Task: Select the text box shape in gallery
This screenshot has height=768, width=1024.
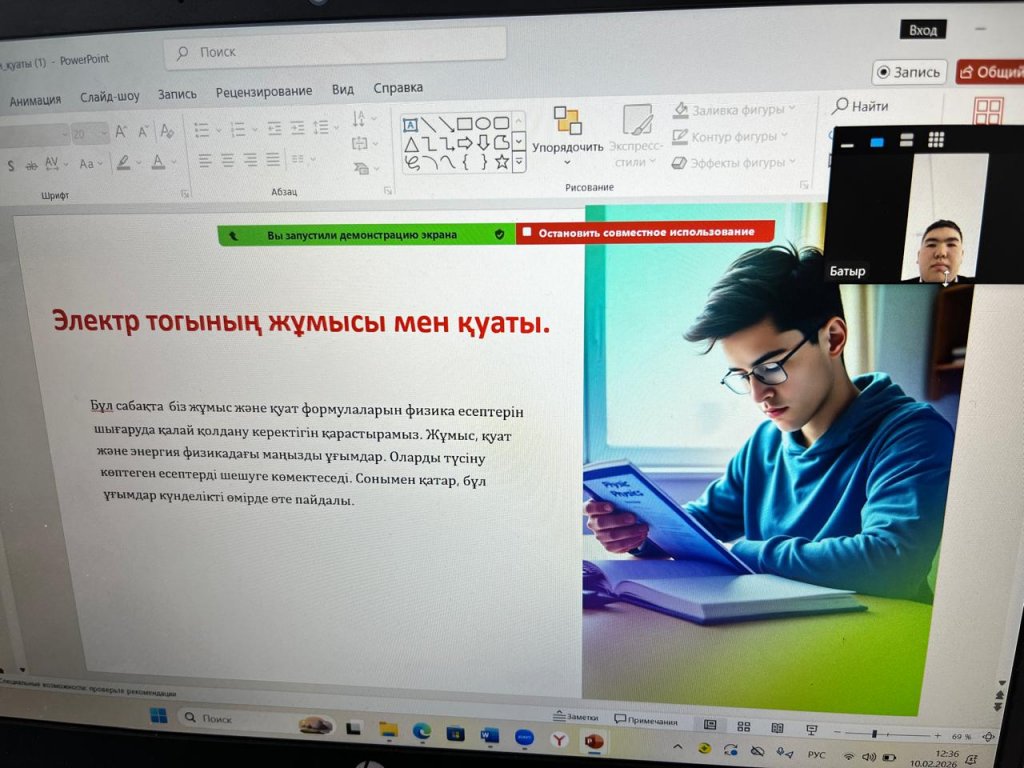Action: pos(410,125)
